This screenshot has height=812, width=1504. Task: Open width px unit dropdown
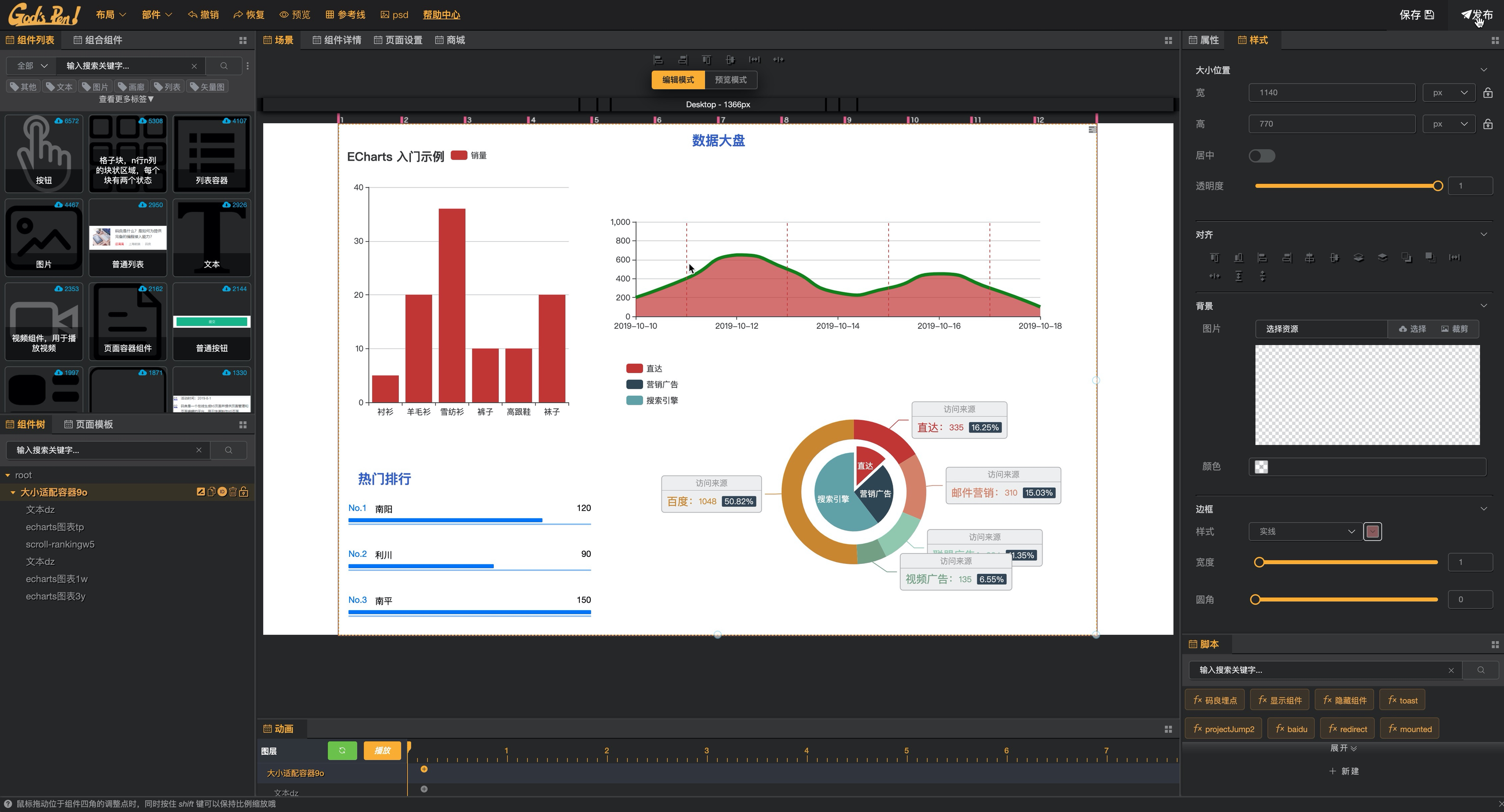coord(1450,93)
